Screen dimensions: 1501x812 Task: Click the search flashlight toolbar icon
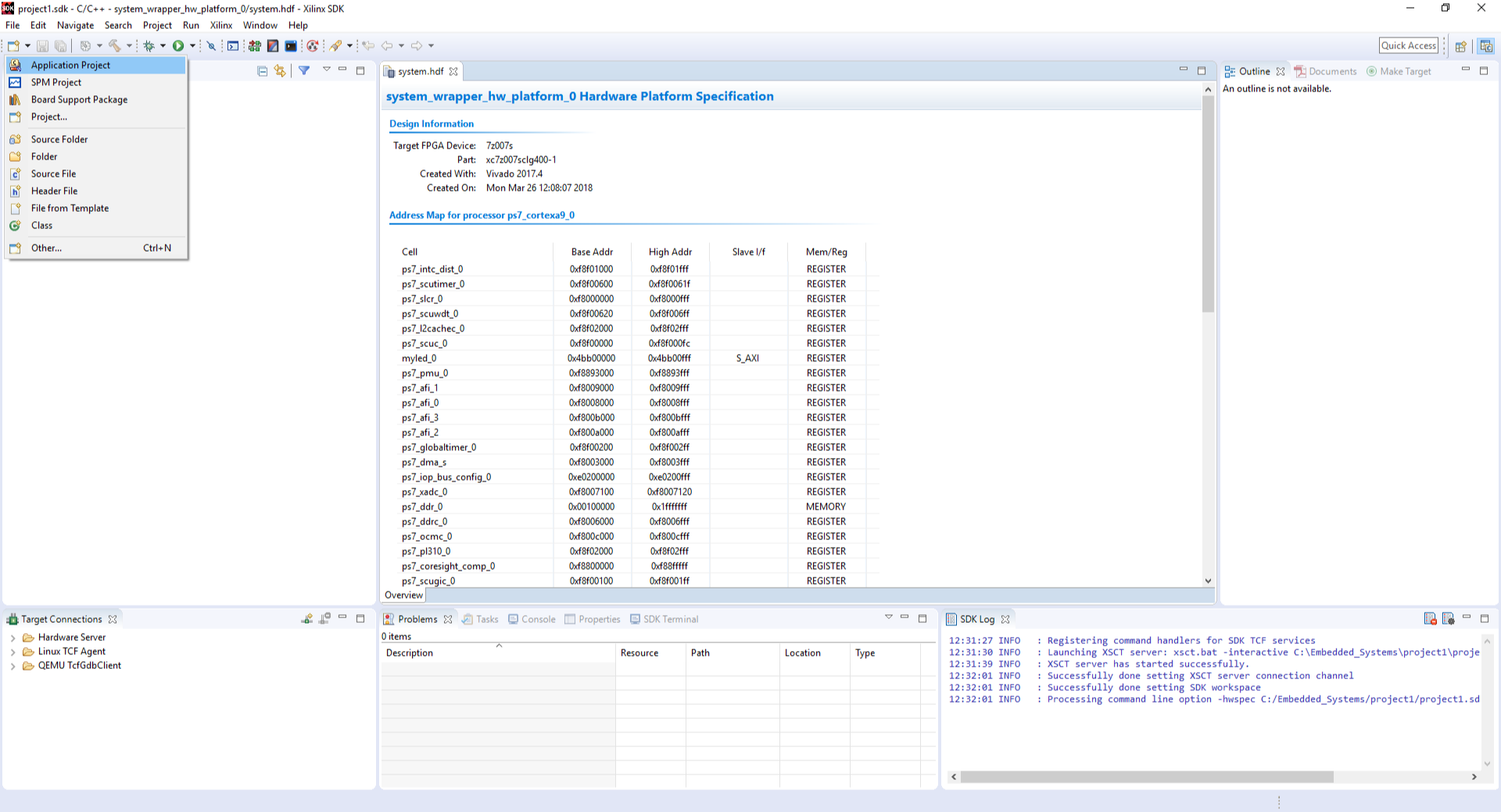click(x=335, y=46)
